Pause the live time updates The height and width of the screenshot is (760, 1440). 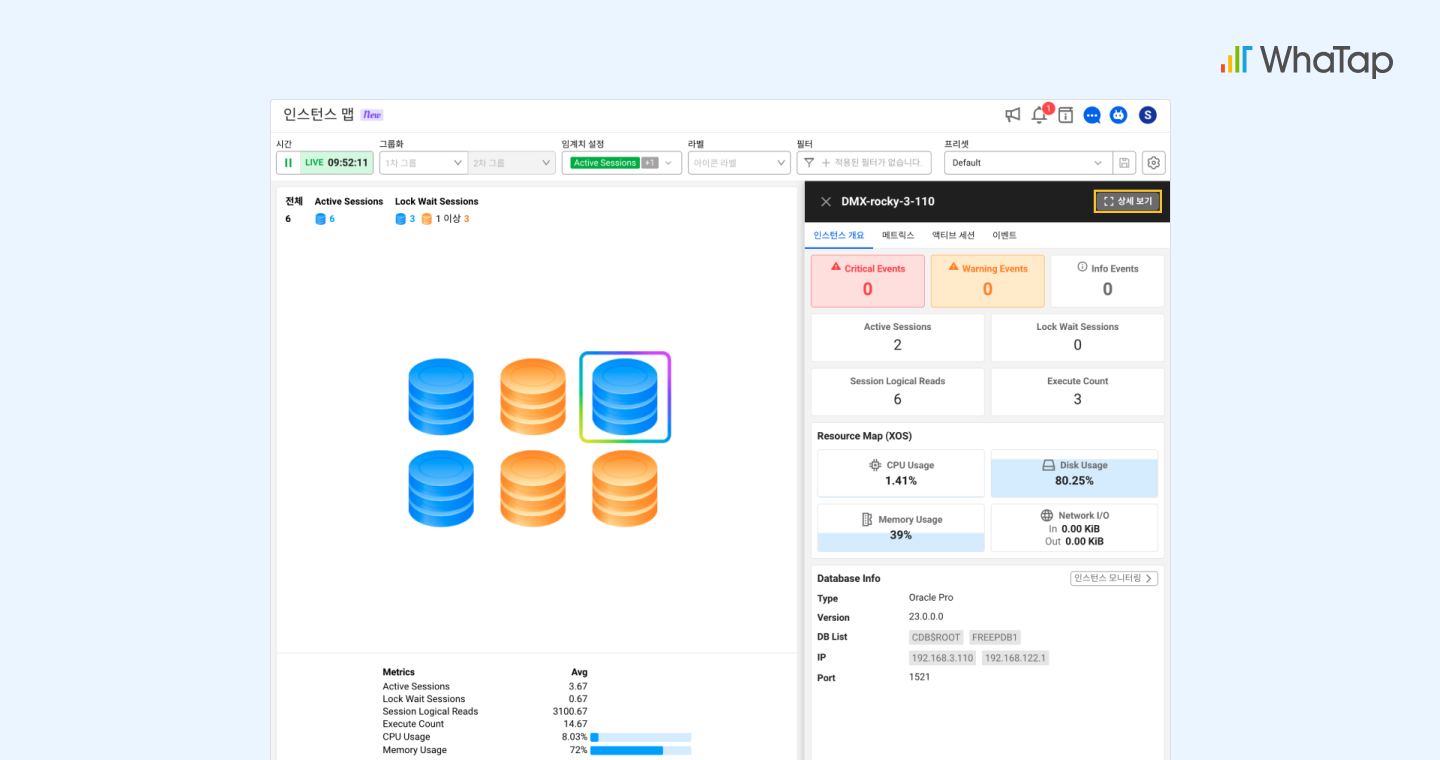[288, 163]
